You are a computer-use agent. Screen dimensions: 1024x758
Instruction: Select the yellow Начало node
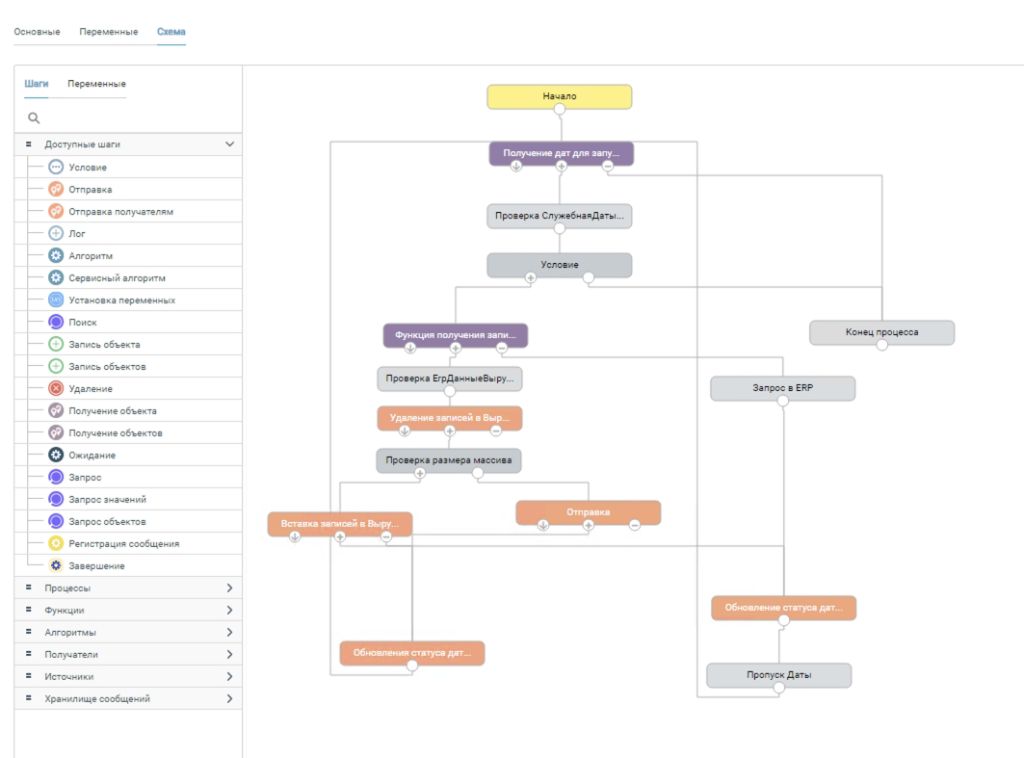[x=560, y=97]
